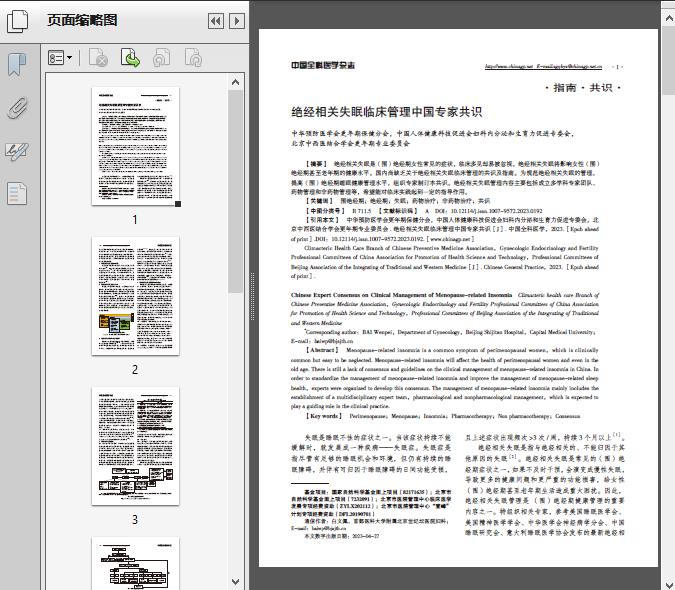Click the 页面缩略图 panel title

click(x=82, y=20)
